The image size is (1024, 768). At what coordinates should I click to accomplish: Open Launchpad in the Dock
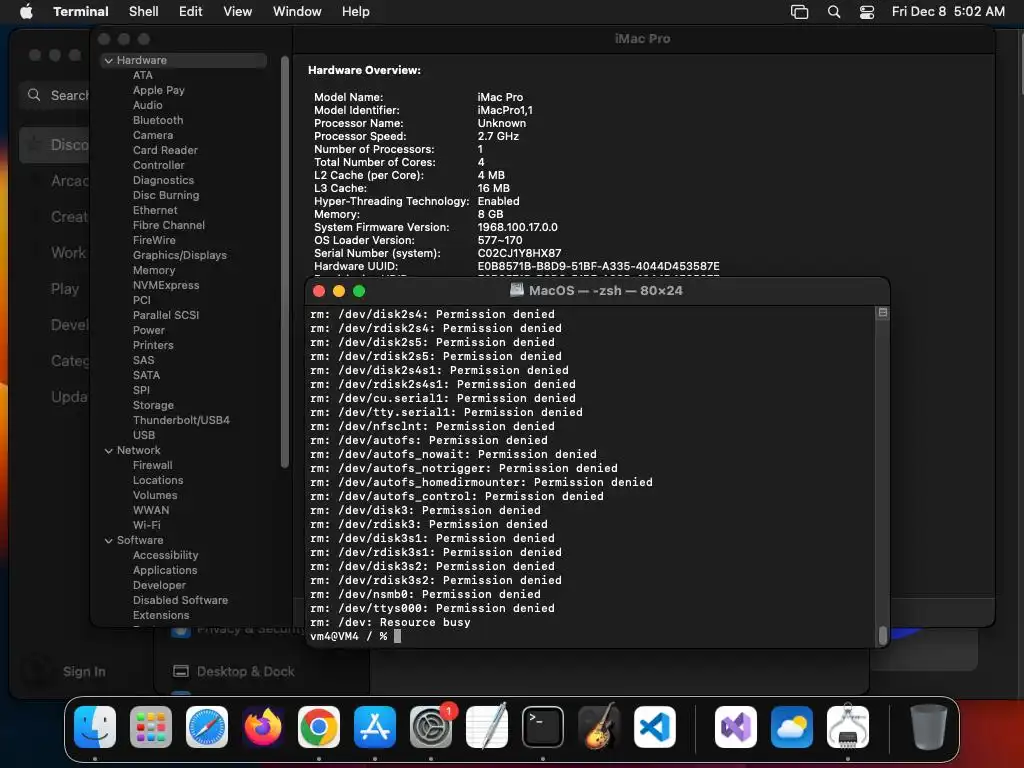click(x=151, y=727)
